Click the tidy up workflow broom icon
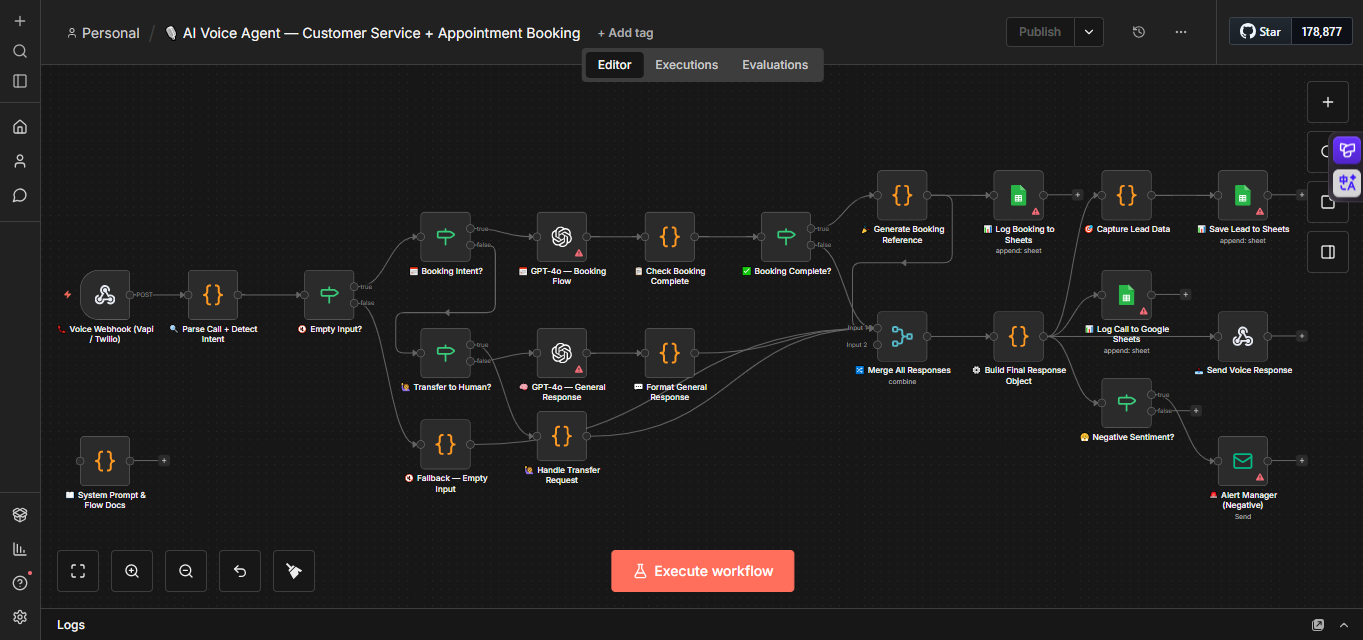This screenshot has width=1363, height=640. coord(294,571)
